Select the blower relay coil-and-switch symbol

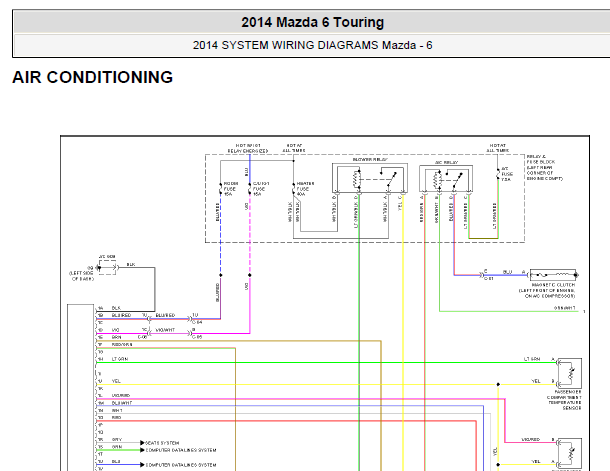click(370, 179)
